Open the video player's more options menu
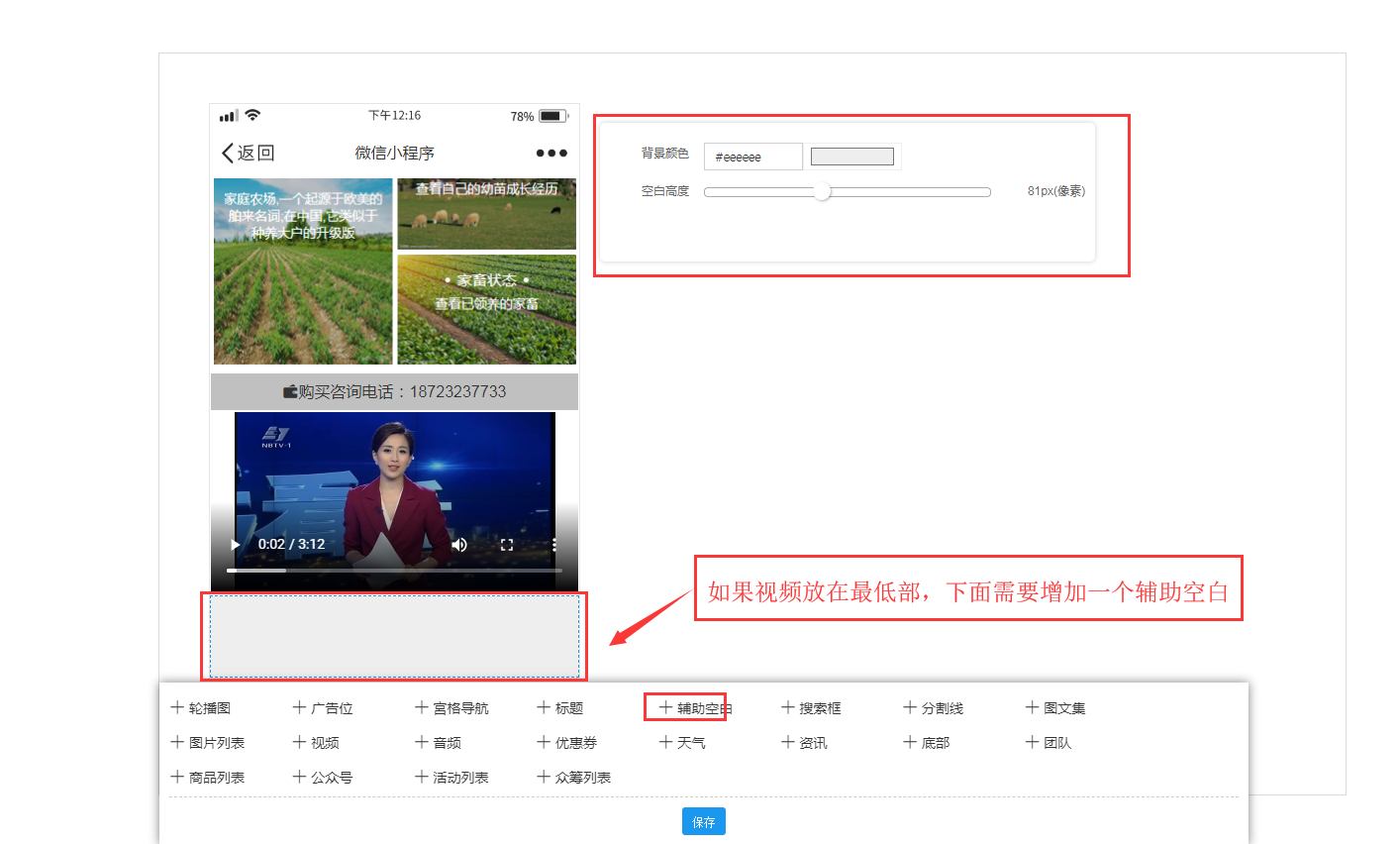 553,545
